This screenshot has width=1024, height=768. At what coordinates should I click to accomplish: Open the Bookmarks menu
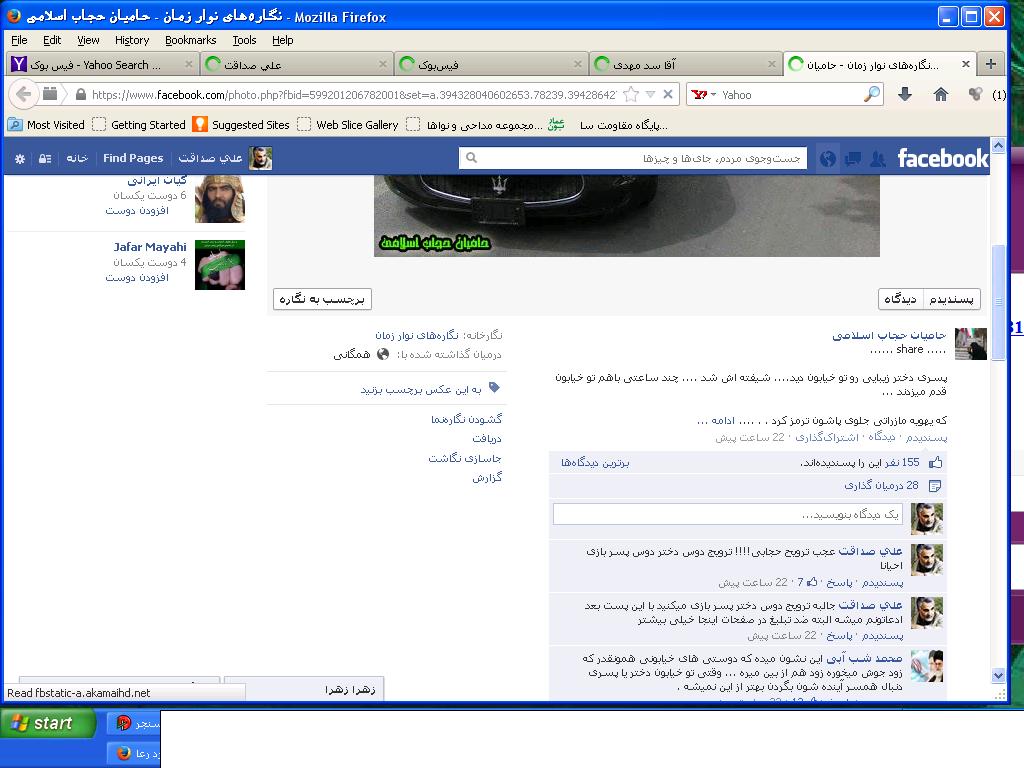190,40
